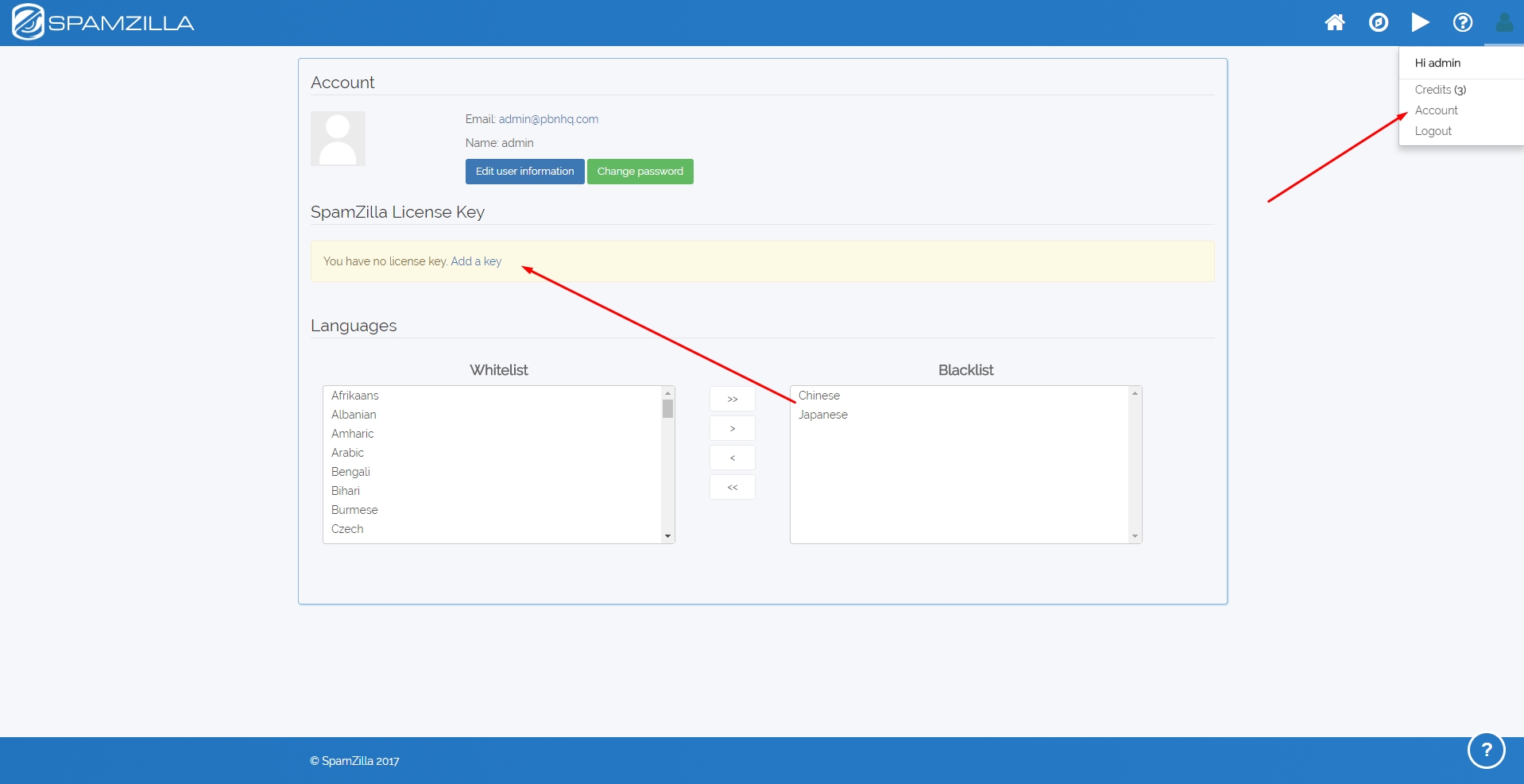This screenshot has height=784, width=1524.
Task: Click the Whitelist scrollbar thumb
Action: (667, 408)
